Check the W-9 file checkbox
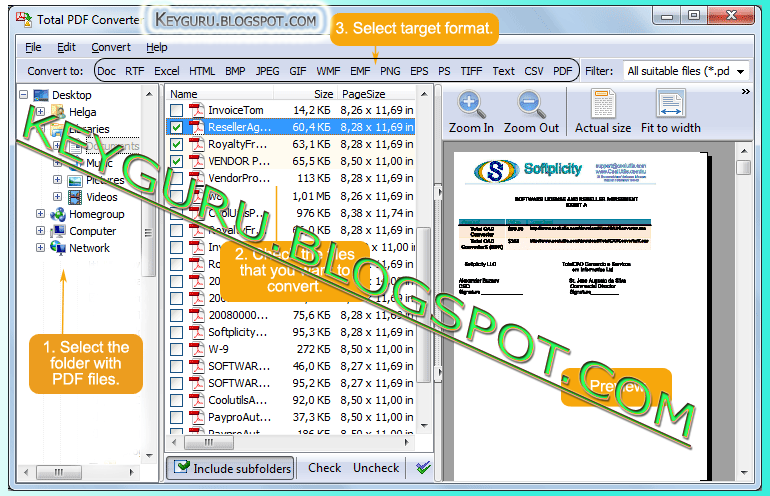 click(x=176, y=349)
